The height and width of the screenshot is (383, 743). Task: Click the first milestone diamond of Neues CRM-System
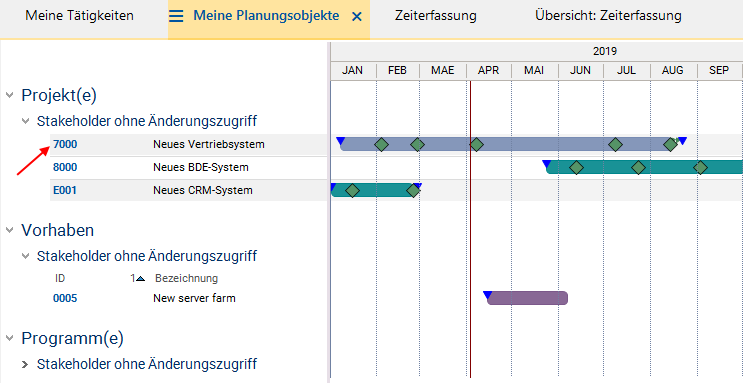(x=352, y=191)
